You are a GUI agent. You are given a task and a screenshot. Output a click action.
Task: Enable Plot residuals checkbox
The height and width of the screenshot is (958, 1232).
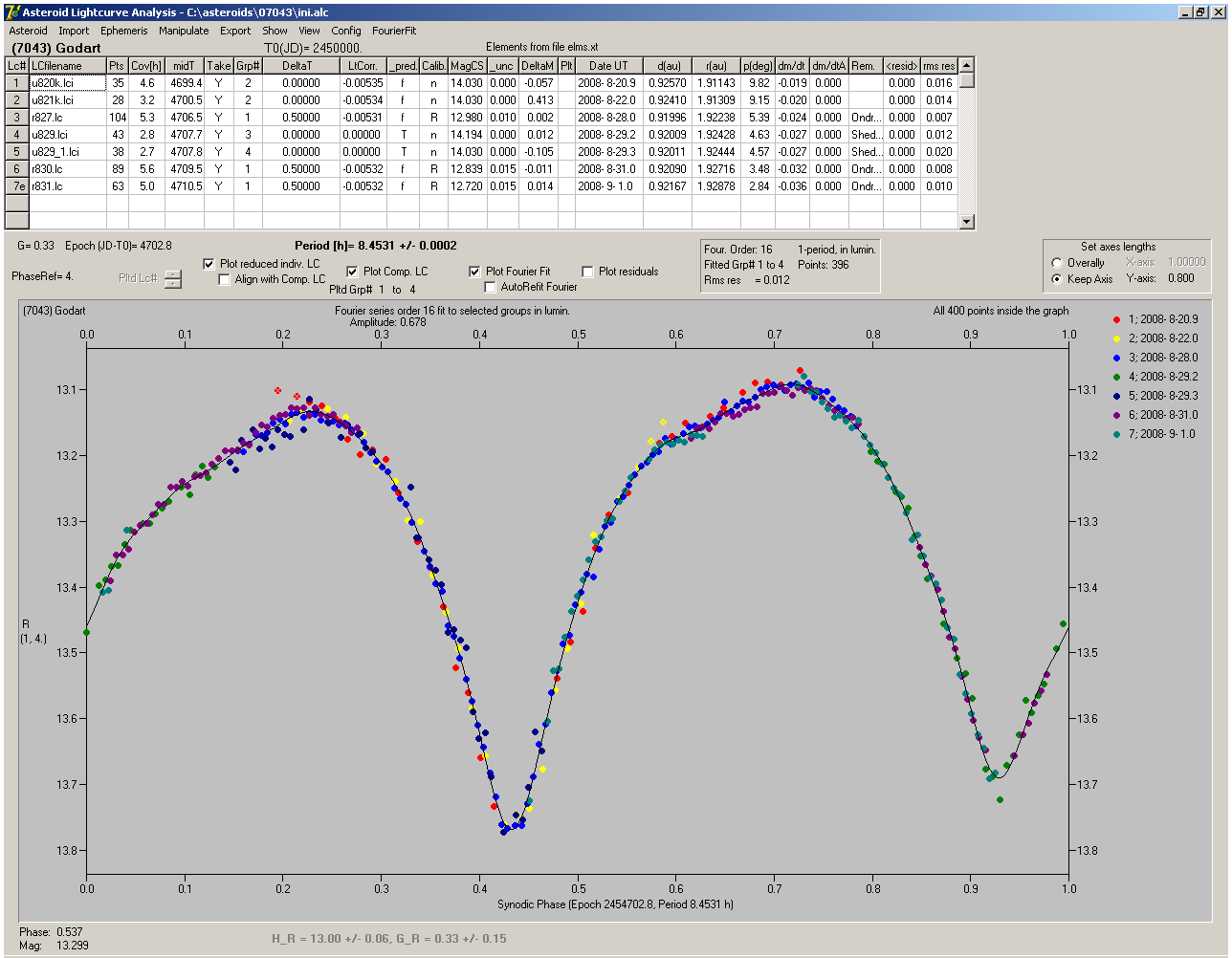(x=587, y=272)
